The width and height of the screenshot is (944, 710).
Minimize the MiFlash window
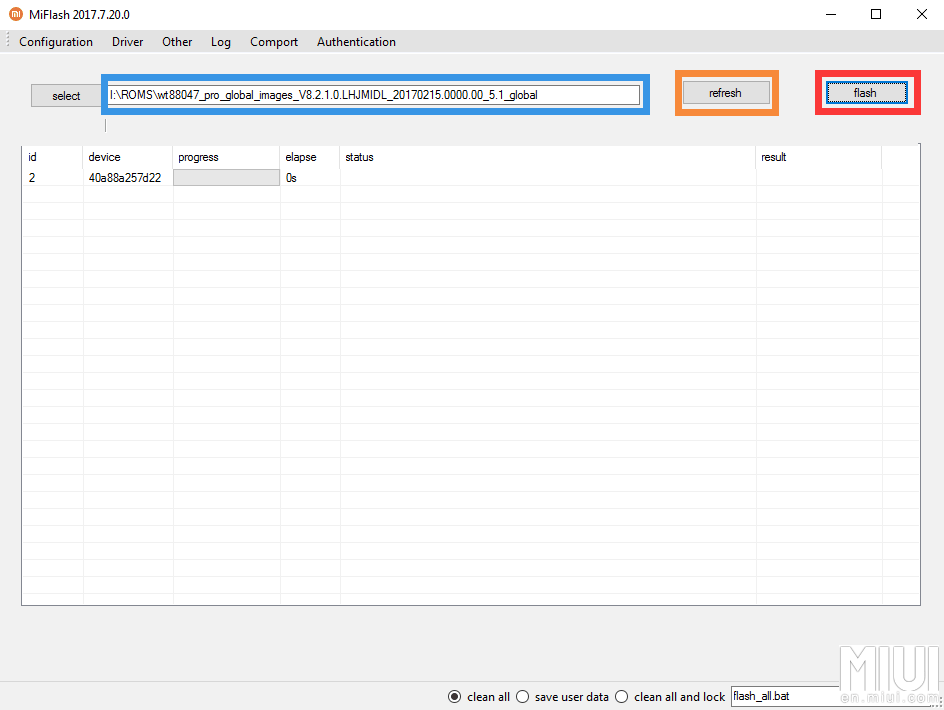pos(831,14)
